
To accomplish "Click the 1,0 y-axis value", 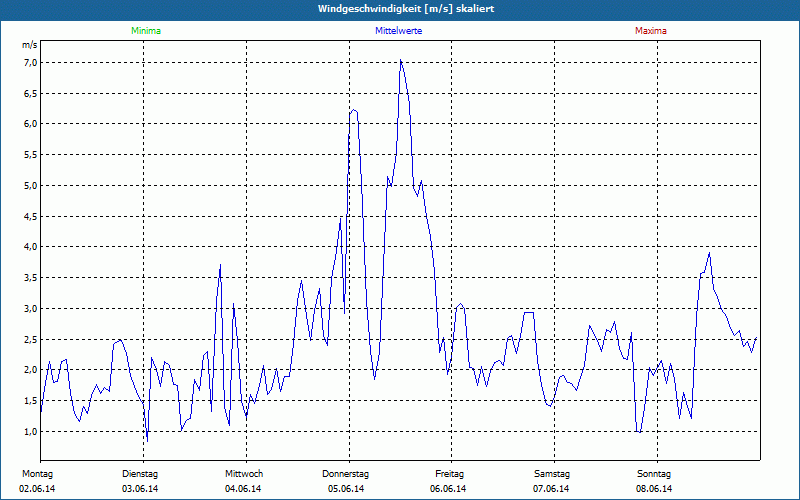I will pos(30,432).
